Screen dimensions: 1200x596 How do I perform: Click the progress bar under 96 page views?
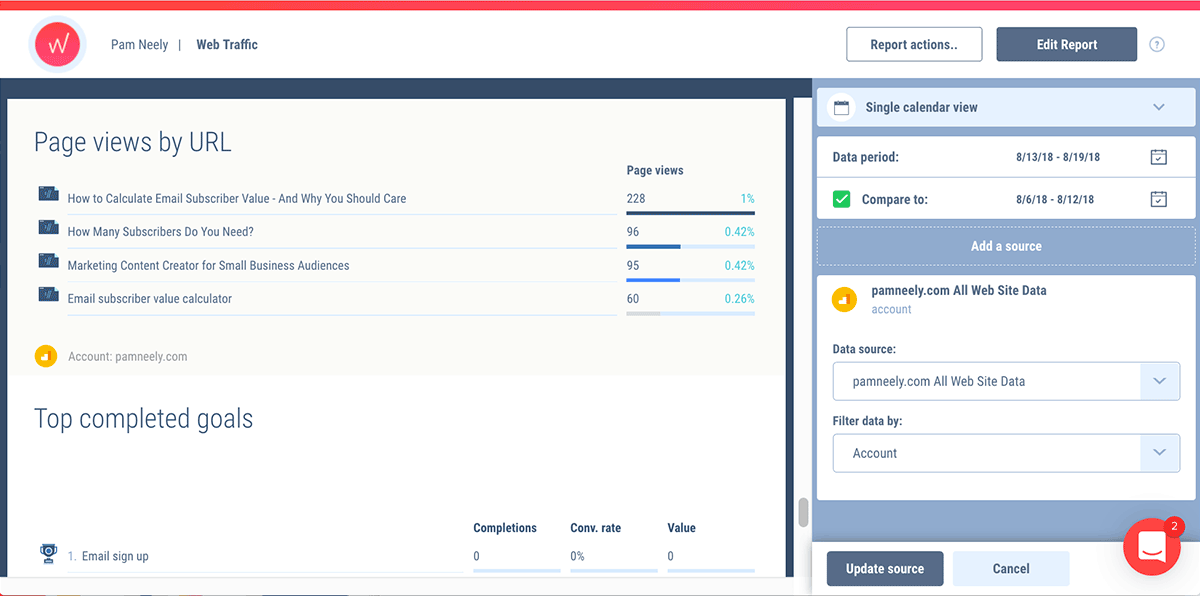(x=691, y=246)
